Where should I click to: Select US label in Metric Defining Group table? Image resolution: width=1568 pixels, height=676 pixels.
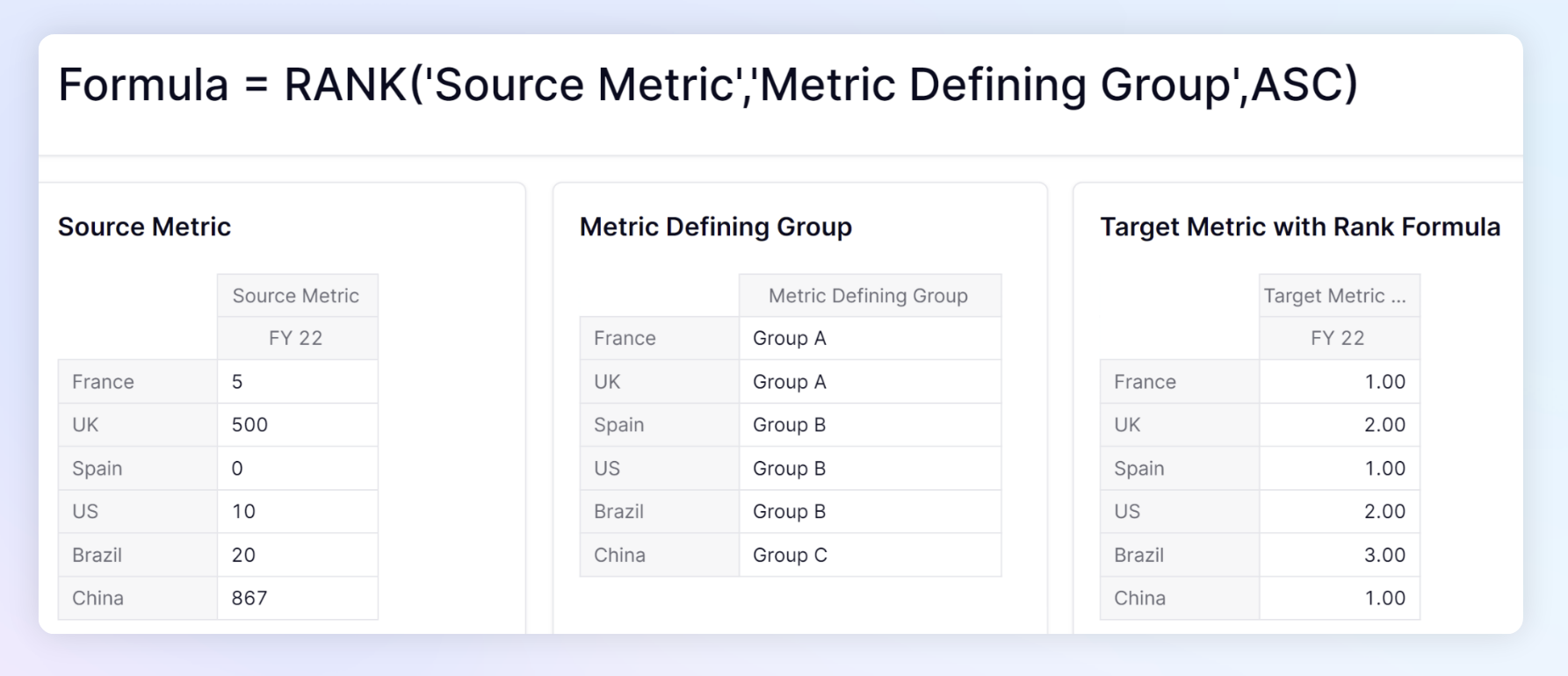point(660,468)
